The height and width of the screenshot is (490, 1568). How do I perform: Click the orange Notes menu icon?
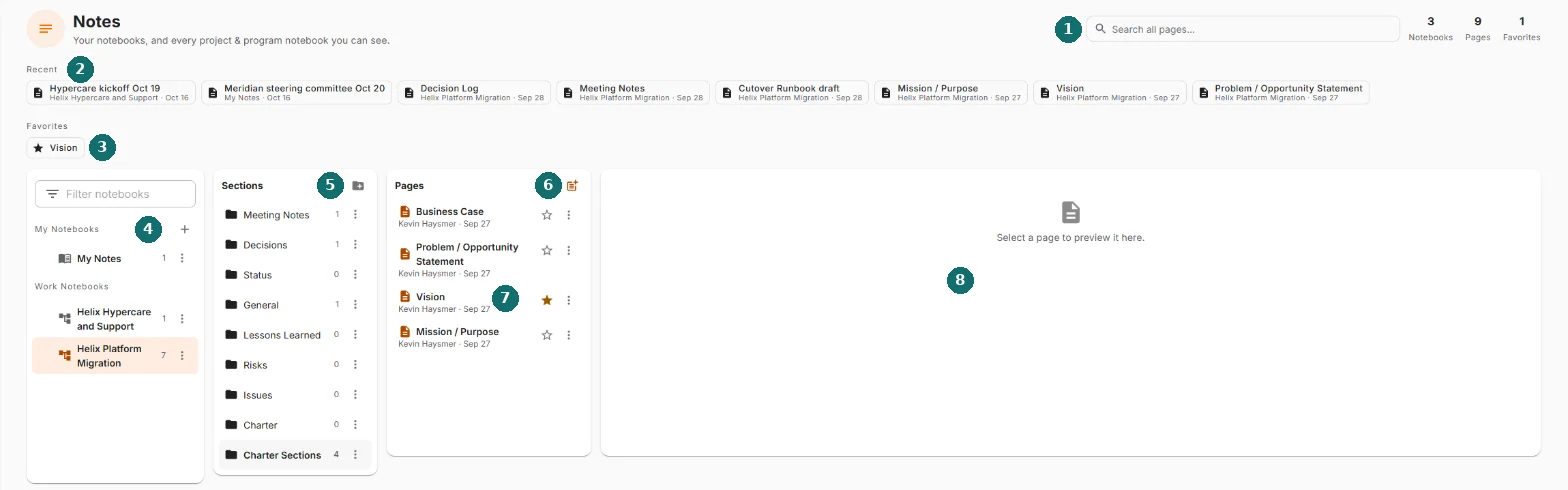point(45,29)
